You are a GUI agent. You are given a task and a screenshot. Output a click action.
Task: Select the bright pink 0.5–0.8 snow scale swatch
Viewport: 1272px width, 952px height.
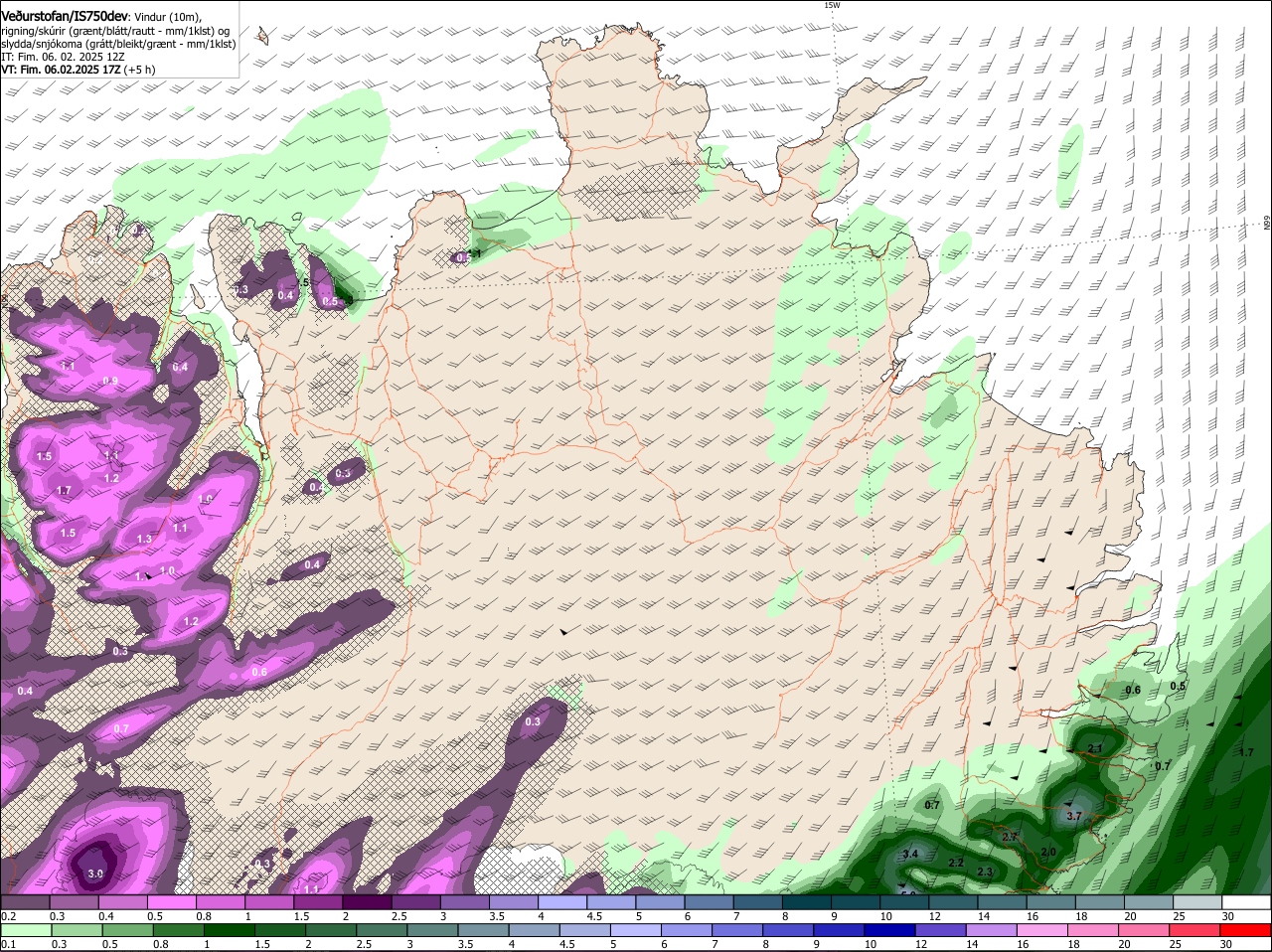[x=171, y=902]
